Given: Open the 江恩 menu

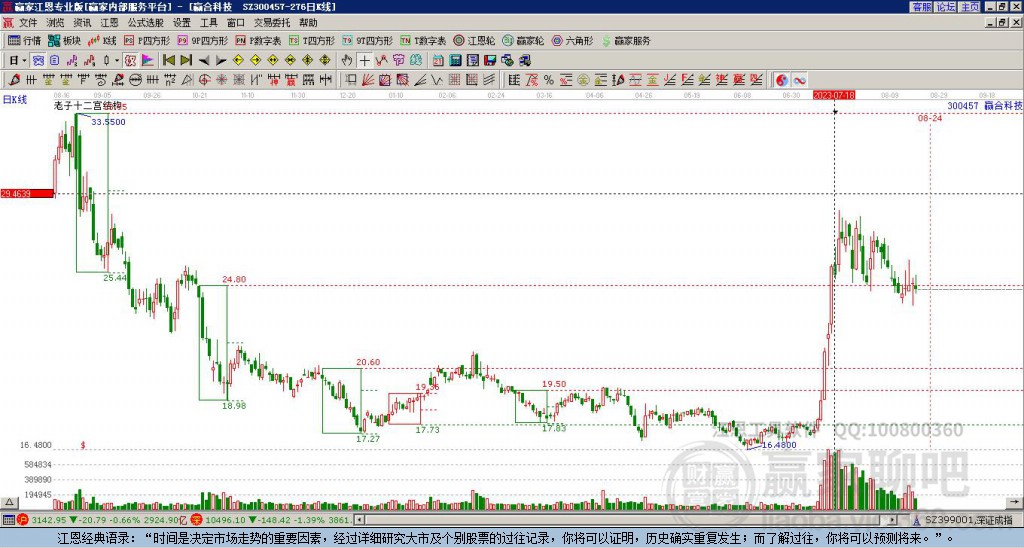Looking at the screenshot, I should (x=109, y=23).
